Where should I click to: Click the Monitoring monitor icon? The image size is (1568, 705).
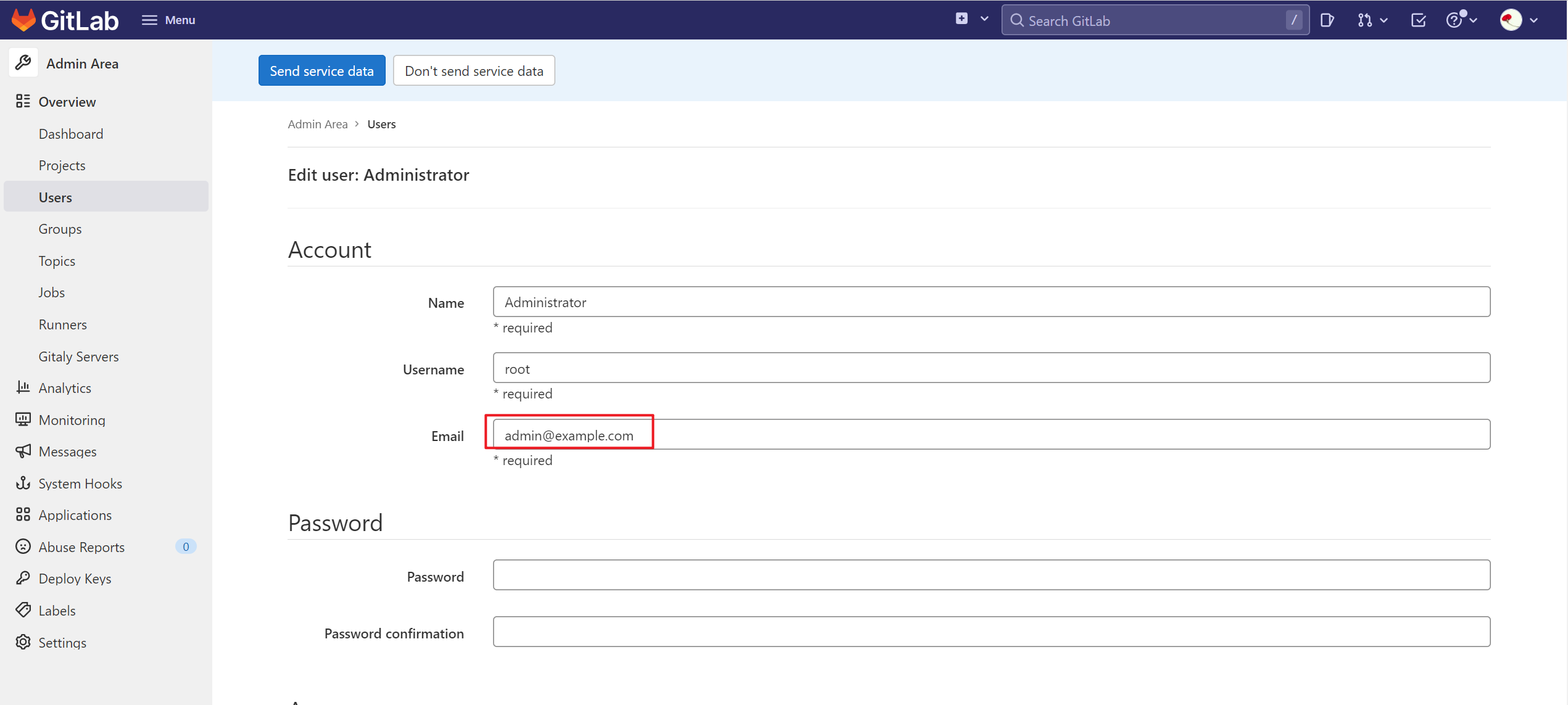23,419
